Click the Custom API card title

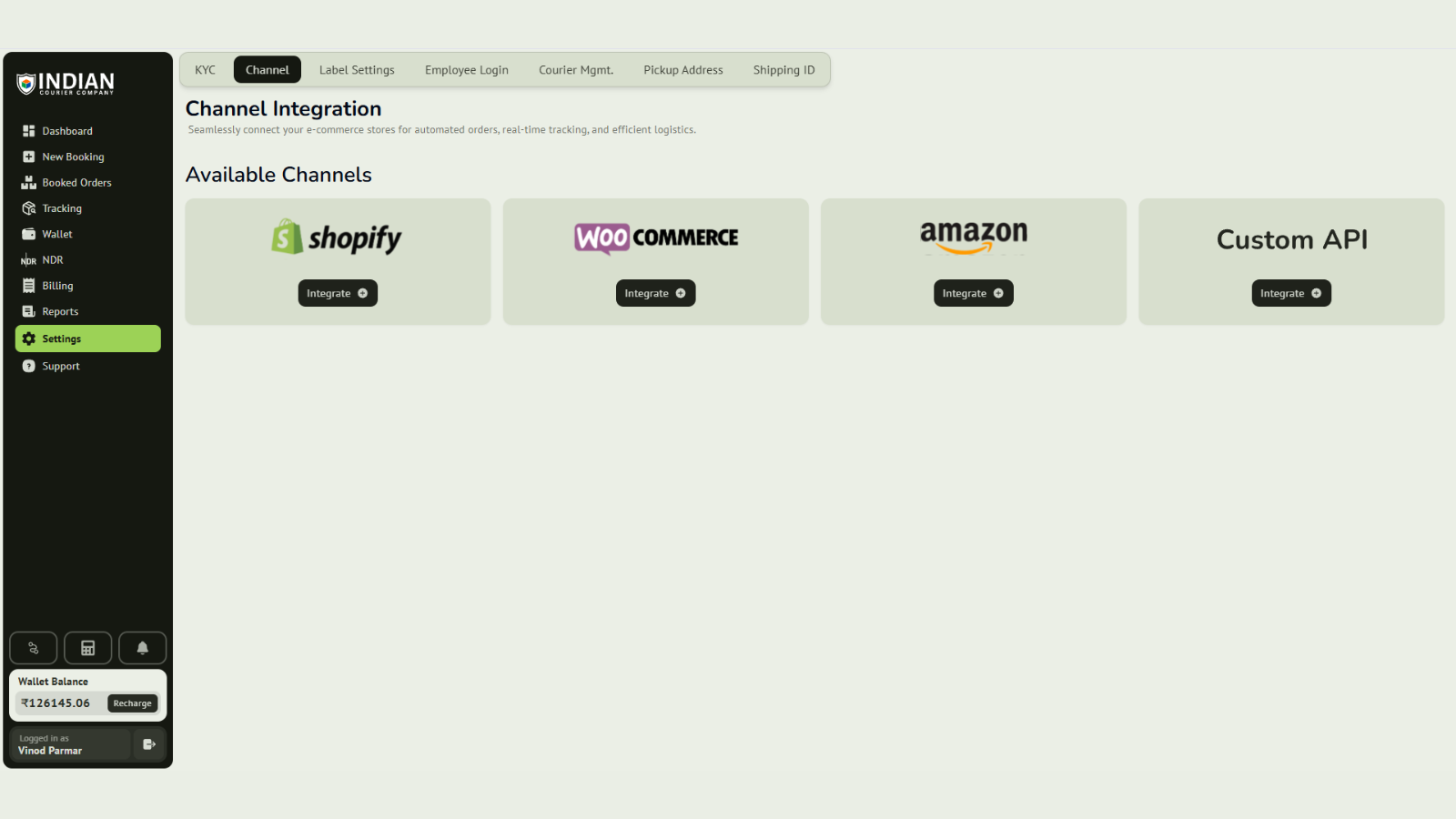(x=1292, y=239)
